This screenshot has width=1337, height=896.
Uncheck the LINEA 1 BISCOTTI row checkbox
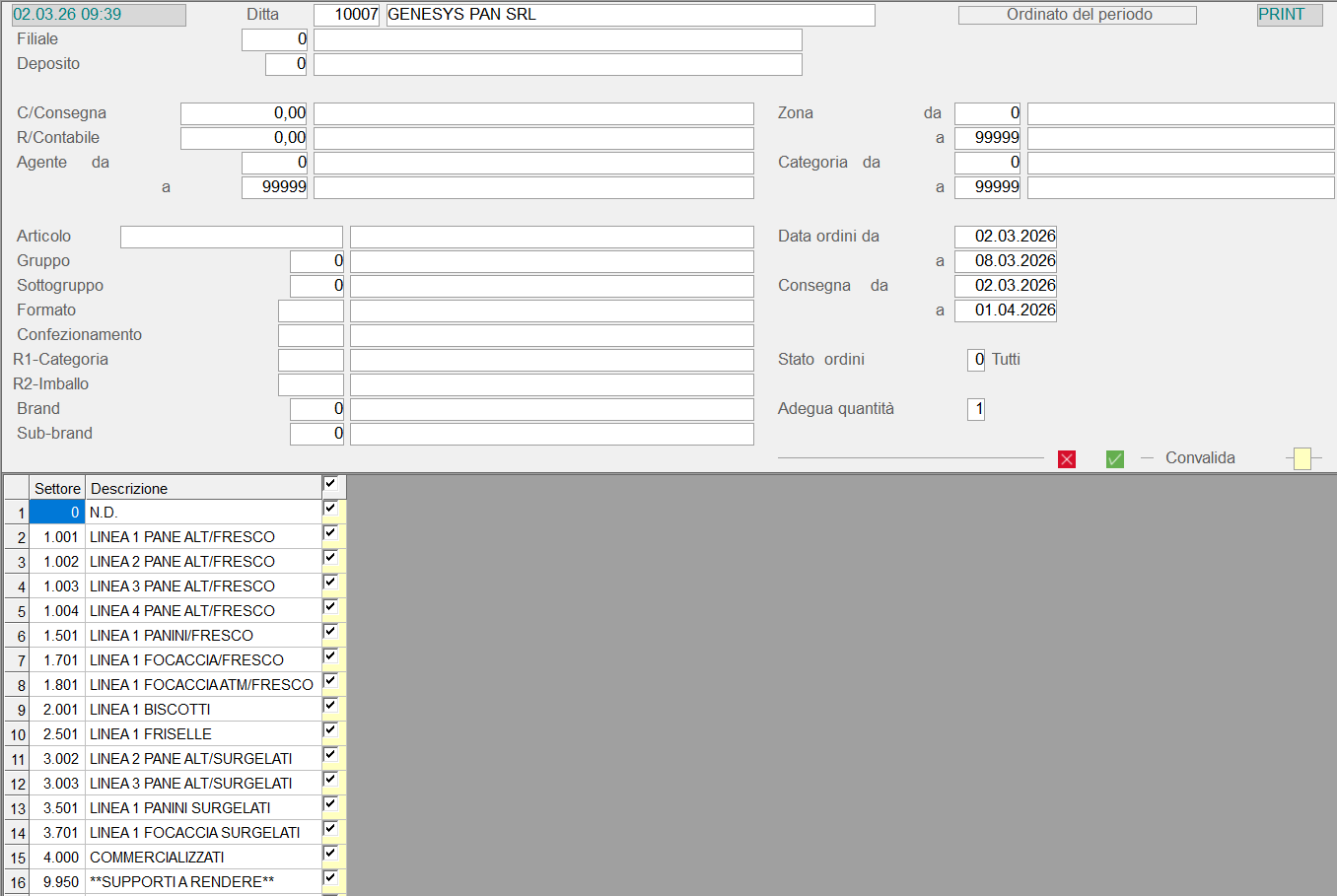331,706
